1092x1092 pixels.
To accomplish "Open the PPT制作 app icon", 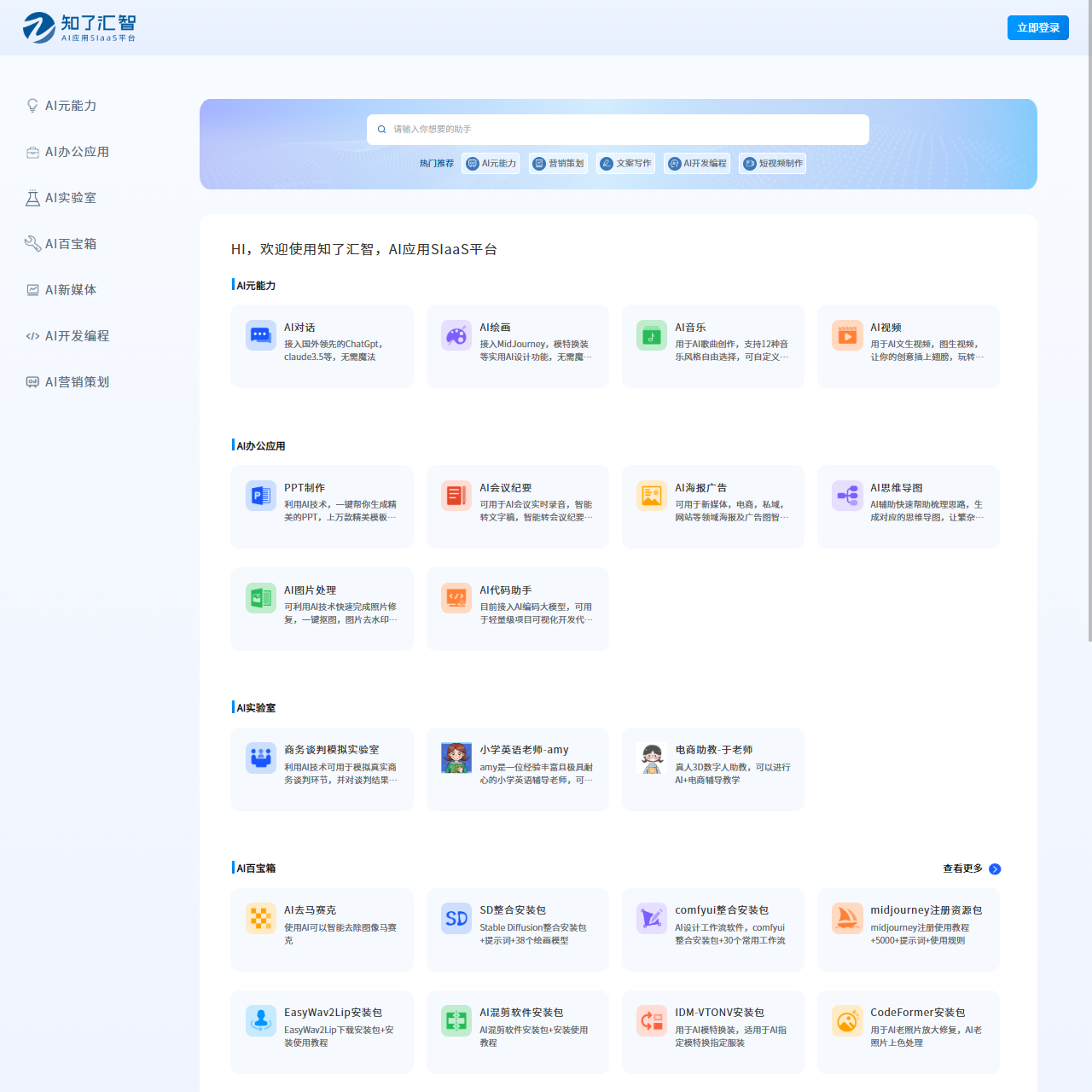I will [x=260, y=496].
